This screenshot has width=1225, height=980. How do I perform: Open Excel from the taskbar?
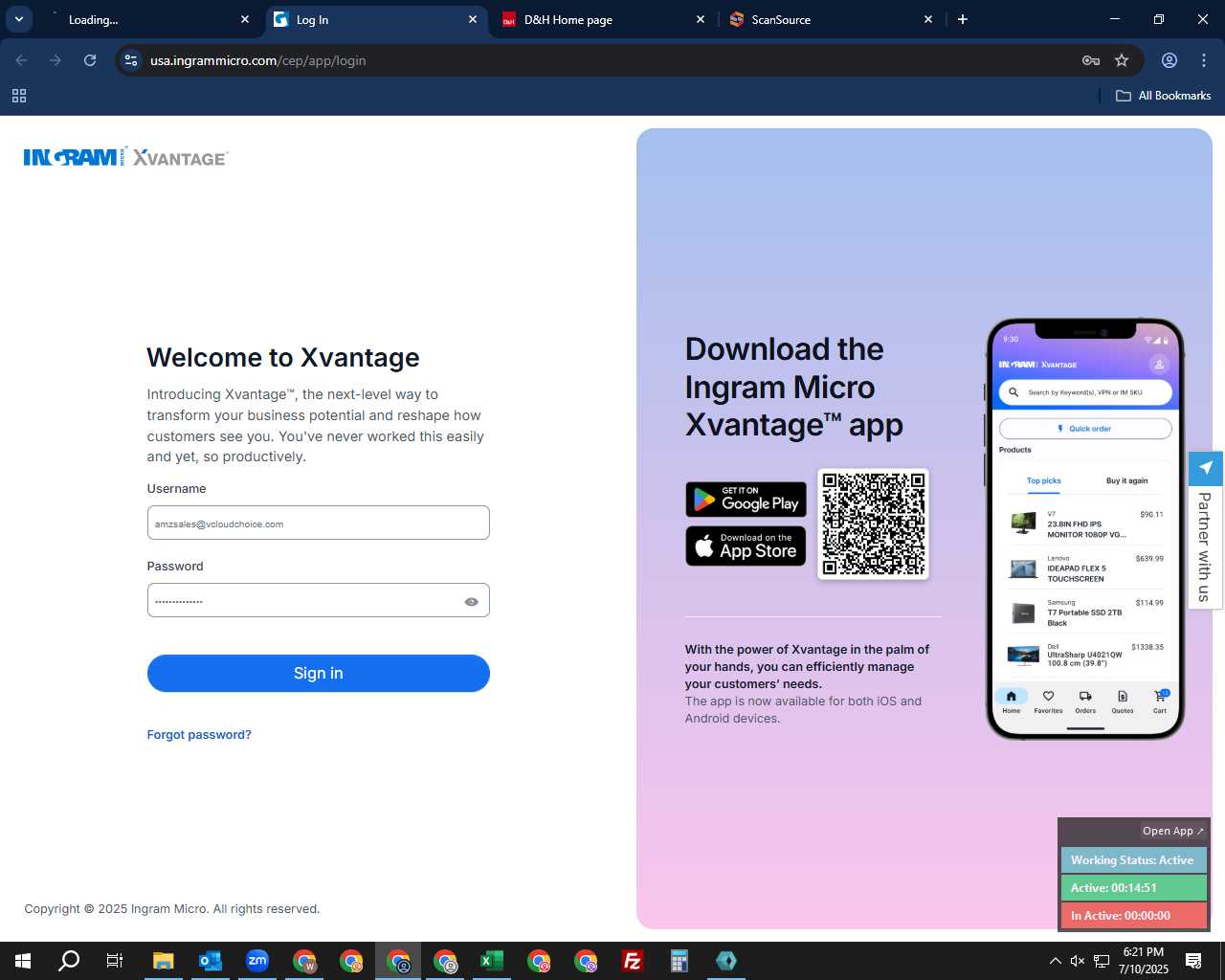coord(492,961)
